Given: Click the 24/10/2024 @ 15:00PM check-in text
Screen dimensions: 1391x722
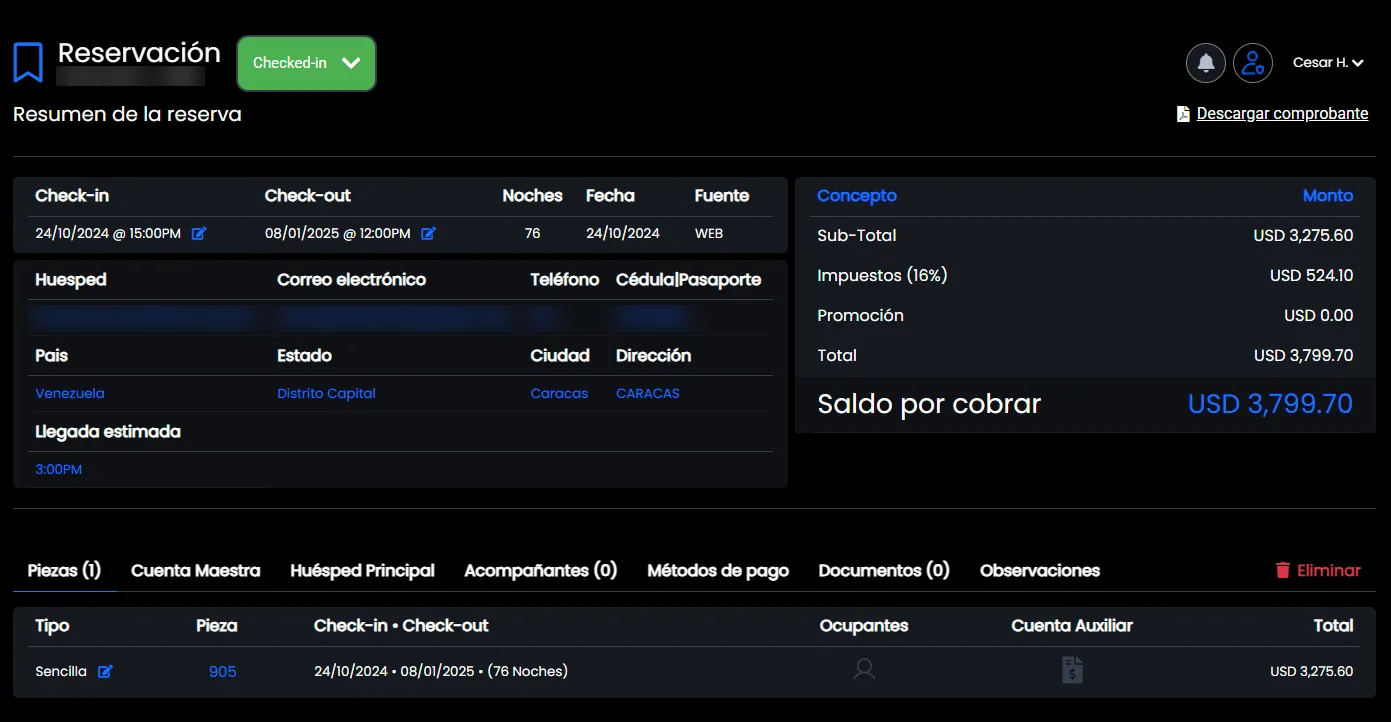Looking at the screenshot, I should click(x=108, y=233).
